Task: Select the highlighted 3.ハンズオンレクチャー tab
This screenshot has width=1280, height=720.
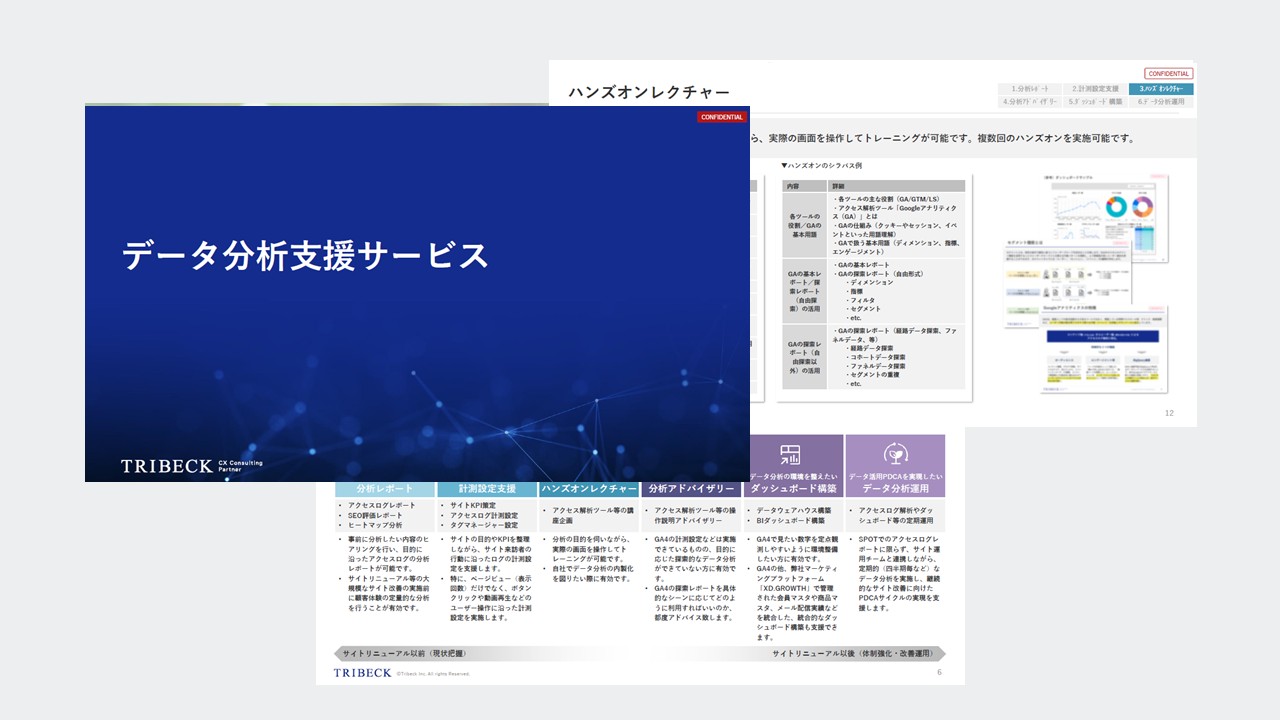Action: [x=1160, y=89]
